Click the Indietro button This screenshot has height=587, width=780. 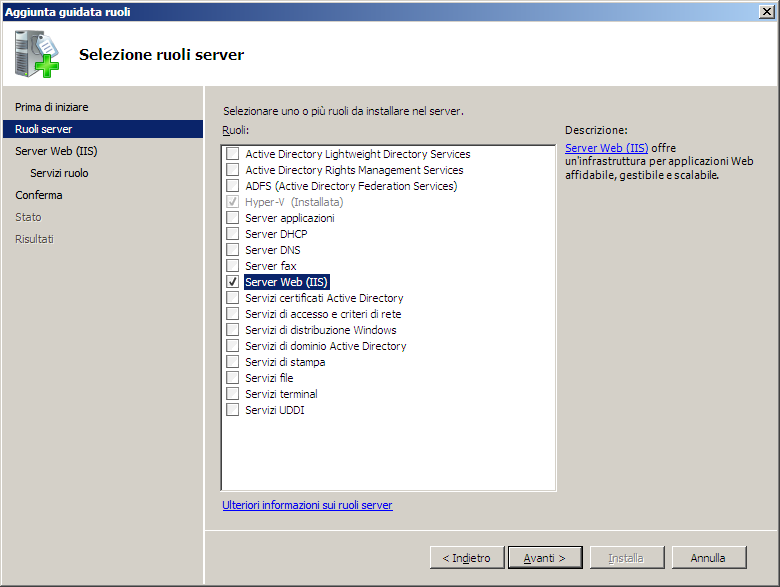pos(467,558)
